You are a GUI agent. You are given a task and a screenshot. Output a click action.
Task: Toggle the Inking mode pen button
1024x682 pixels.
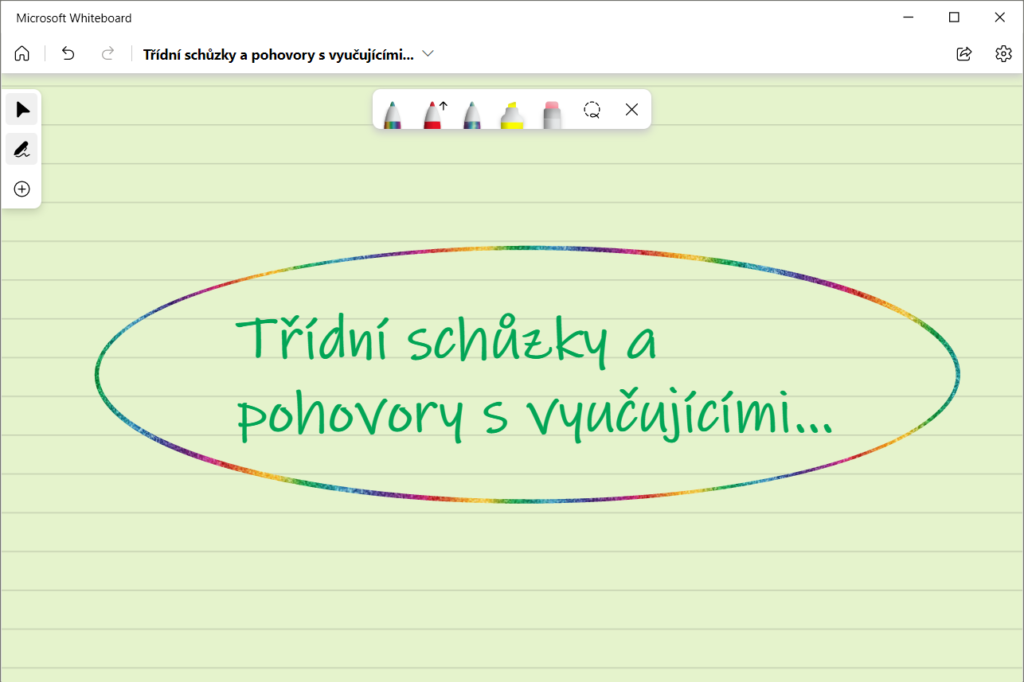coord(22,149)
